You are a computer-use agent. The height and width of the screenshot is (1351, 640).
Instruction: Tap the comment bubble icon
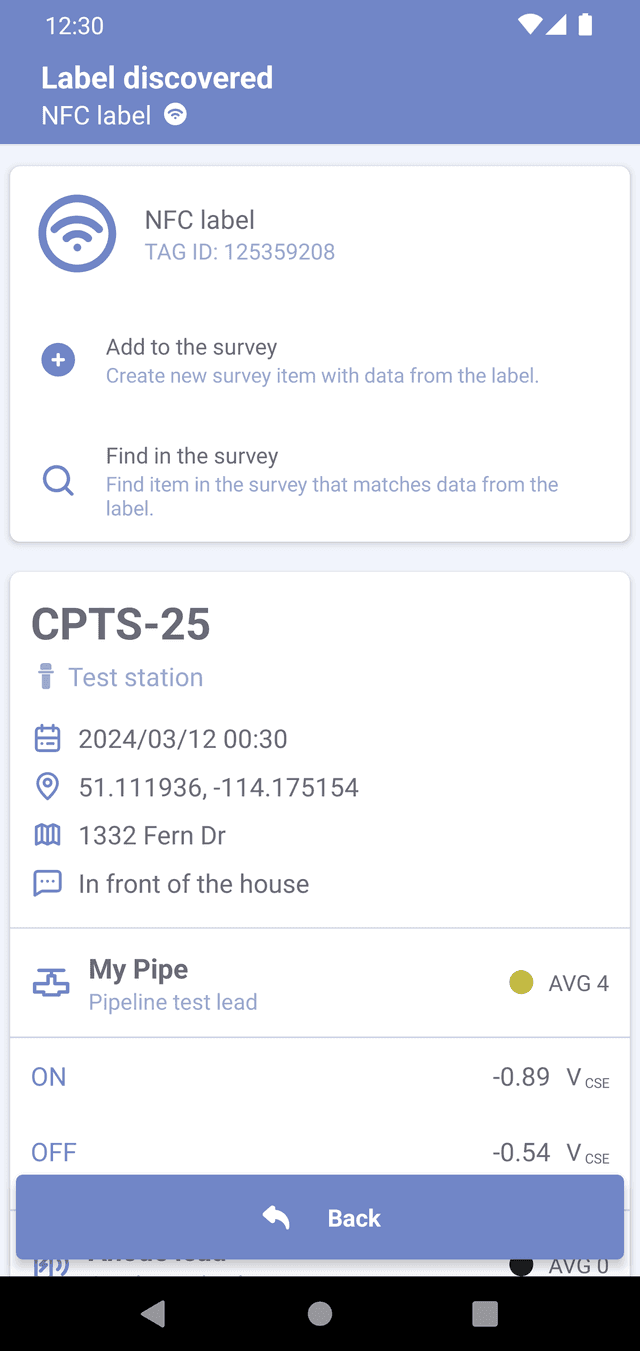click(47, 883)
